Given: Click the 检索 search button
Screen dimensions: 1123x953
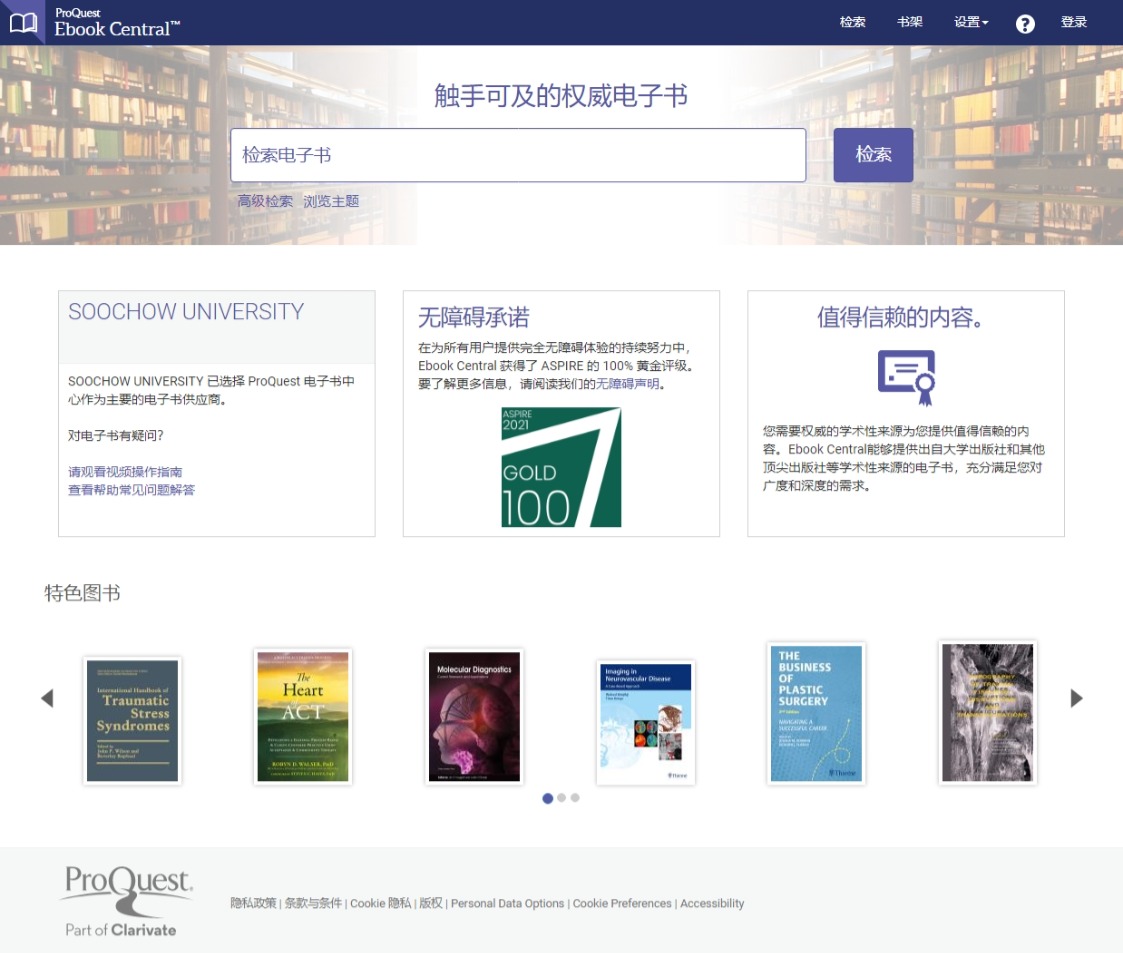Looking at the screenshot, I should tap(872, 155).
